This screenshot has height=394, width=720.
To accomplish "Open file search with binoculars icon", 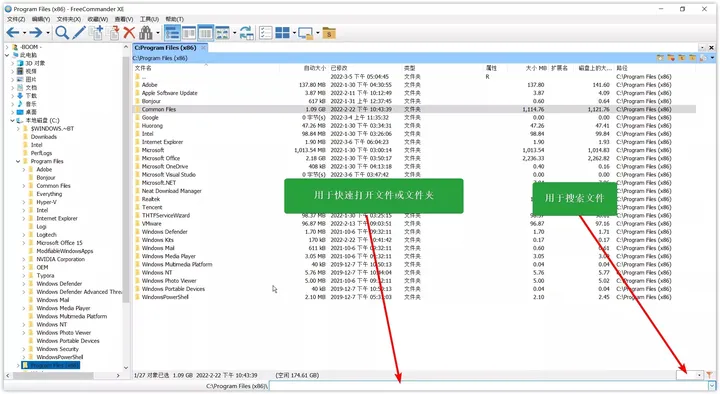I will coord(146,33).
